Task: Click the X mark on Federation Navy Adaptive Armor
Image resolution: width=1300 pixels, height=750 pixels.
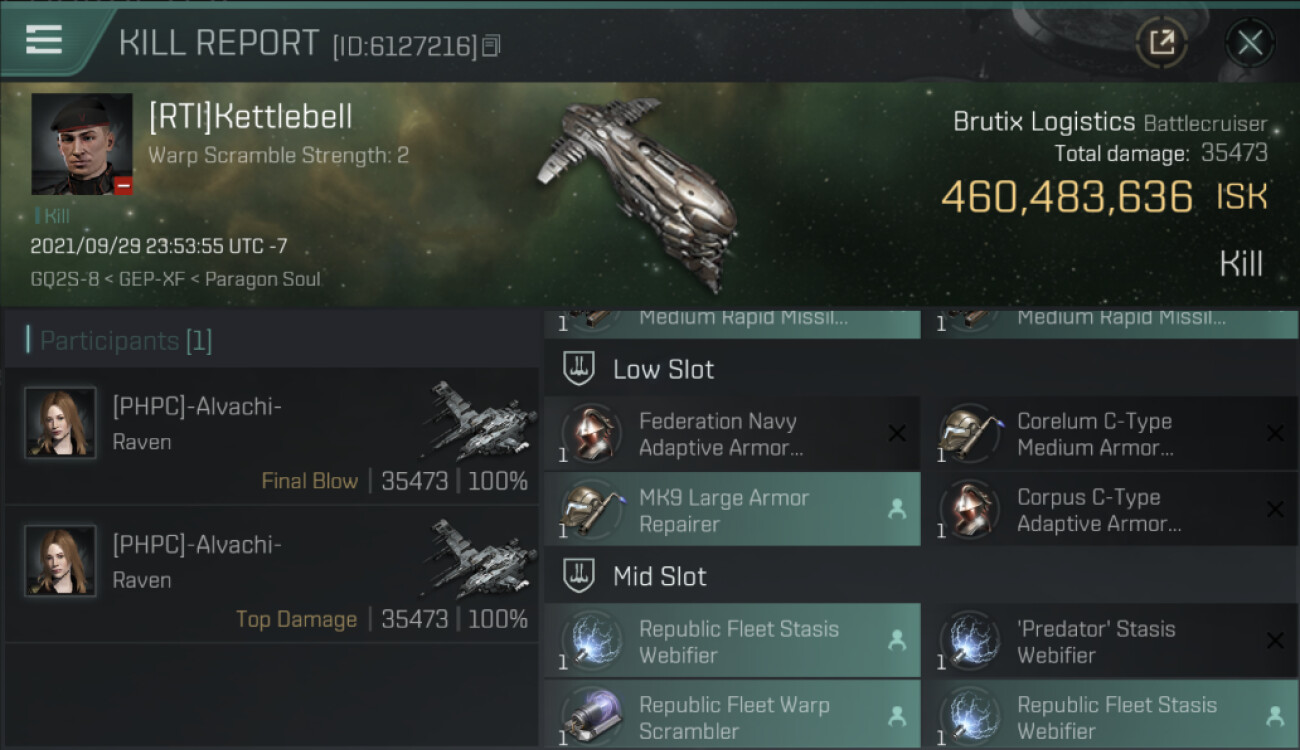Action: click(897, 434)
